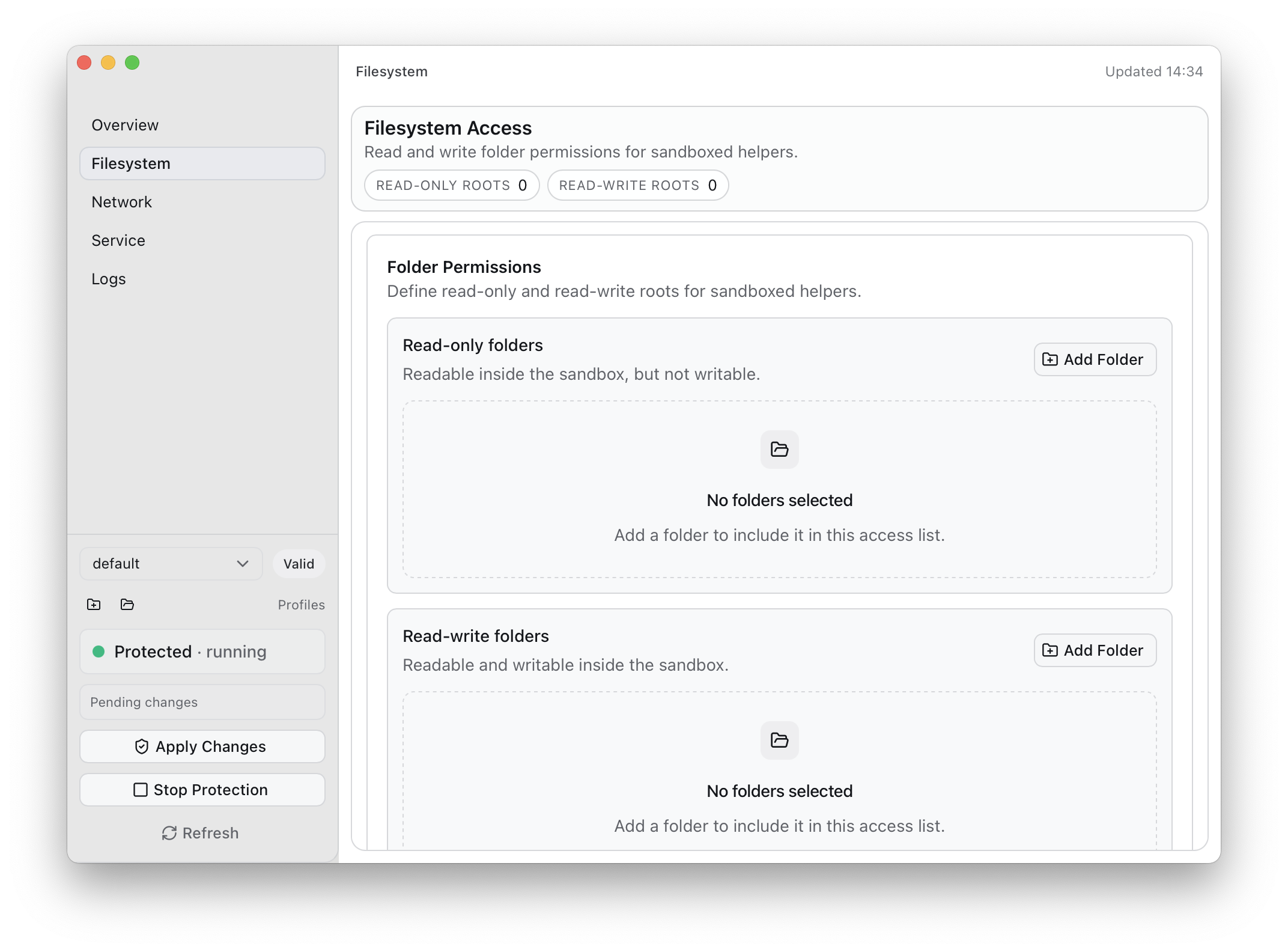Click Stop Protection to disable protection
This screenshot has height=952, width=1288.
202,790
